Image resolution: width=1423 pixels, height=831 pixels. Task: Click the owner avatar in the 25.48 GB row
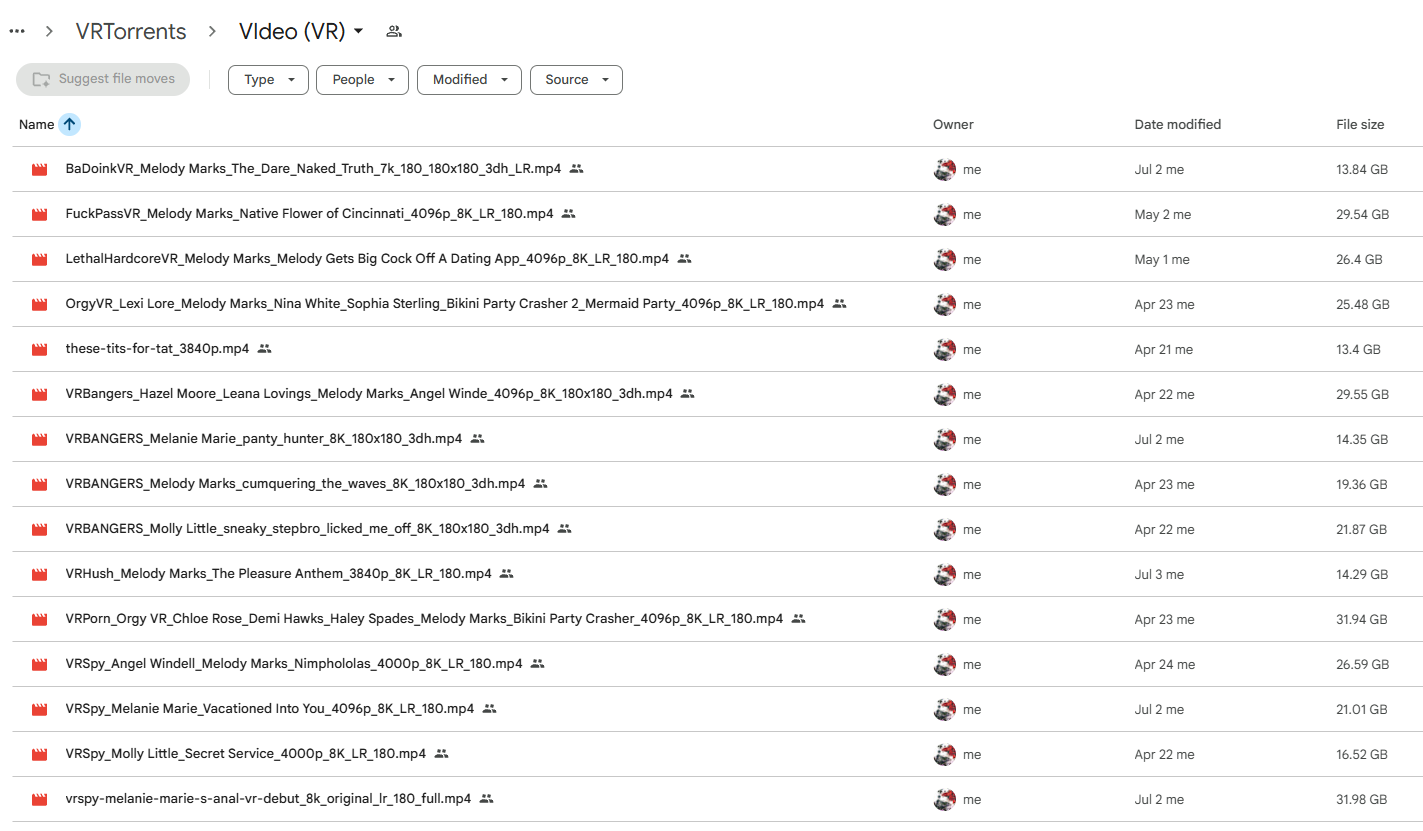pos(945,304)
